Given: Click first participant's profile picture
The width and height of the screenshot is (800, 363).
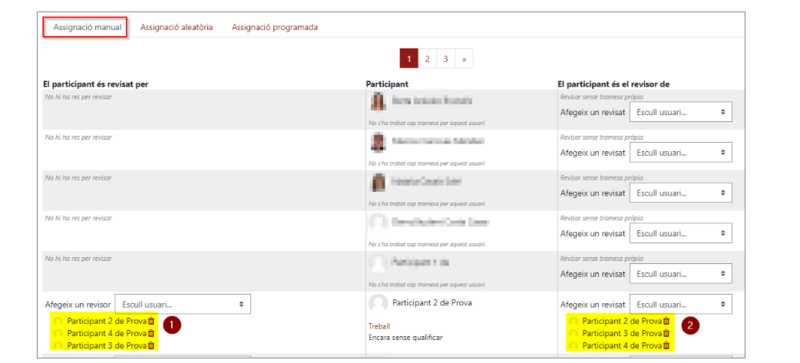Looking at the screenshot, I should [x=378, y=102].
